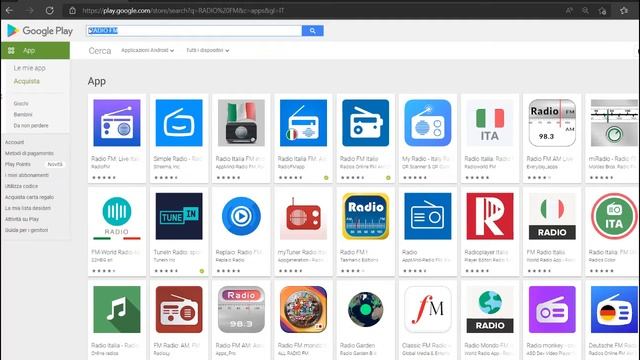Select Giochi category in sidebar

click(x=21, y=104)
